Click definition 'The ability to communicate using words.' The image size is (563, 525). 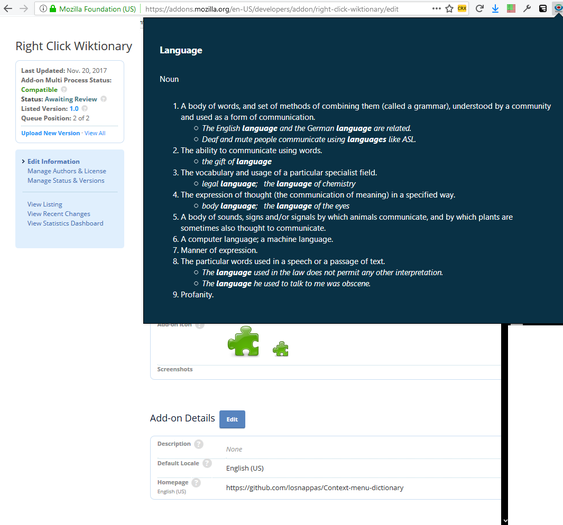point(251,150)
